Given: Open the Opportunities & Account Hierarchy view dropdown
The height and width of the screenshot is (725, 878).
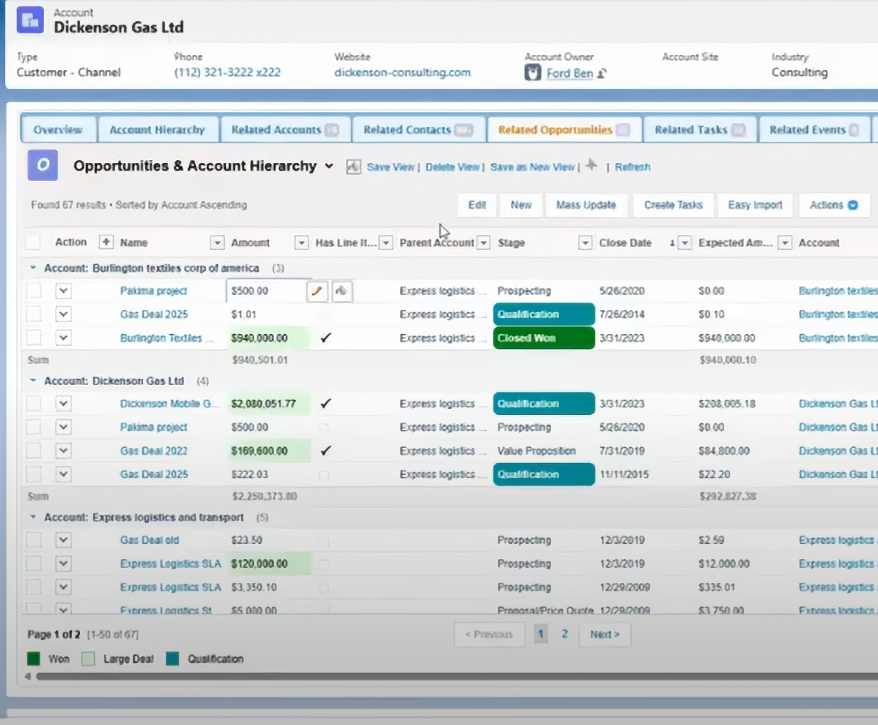Looking at the screenshot, I should click(x=329, y=166).
